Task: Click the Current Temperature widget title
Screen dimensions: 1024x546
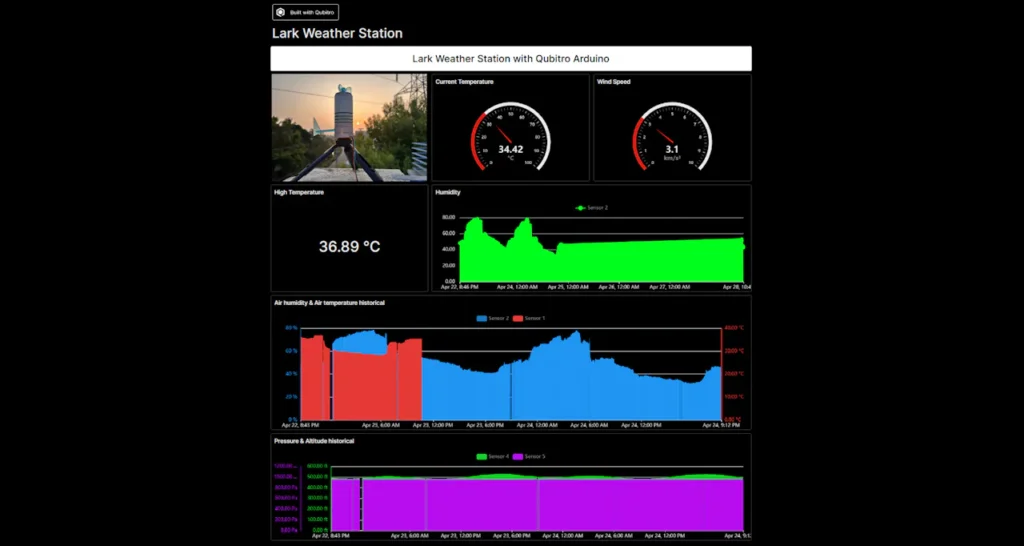Action: (x=464, y=82)
